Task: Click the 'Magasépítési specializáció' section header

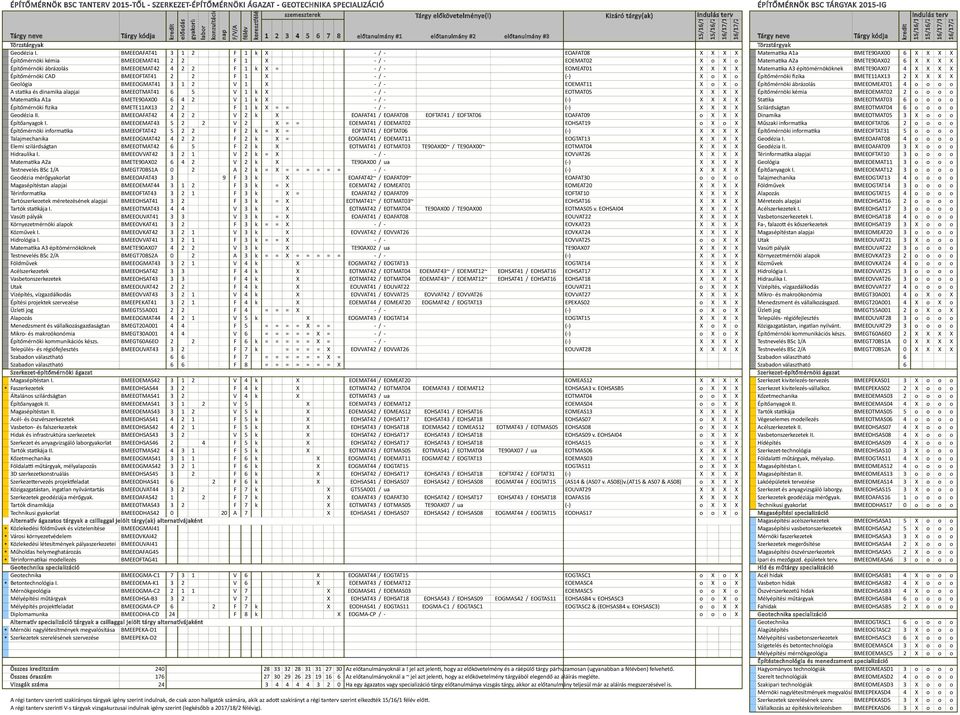Action: [x=792, y=513]
